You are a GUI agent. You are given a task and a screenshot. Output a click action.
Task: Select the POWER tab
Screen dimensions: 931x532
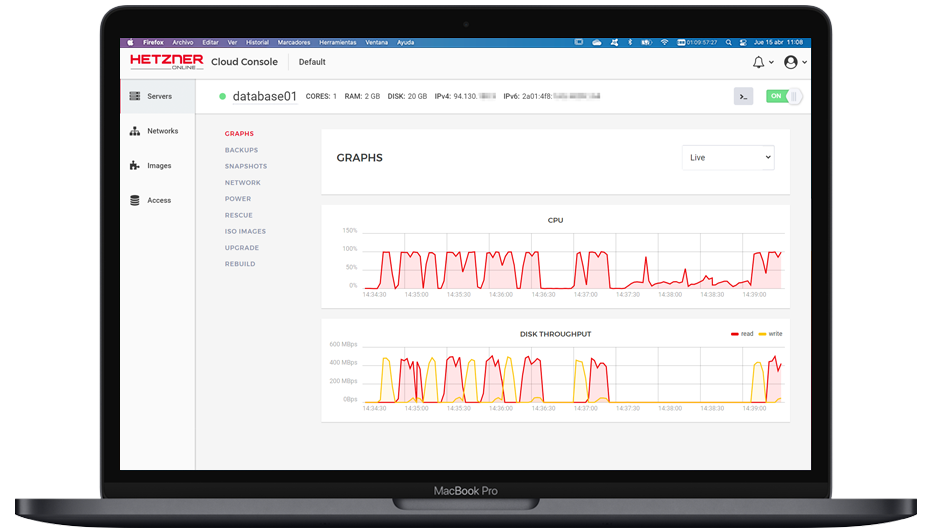pos(238,199)
